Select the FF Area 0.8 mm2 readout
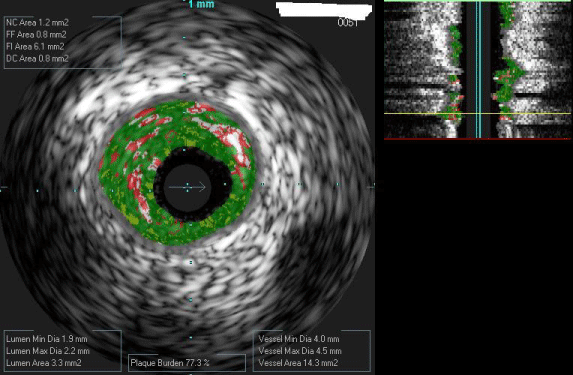This screenshot has height=375, width=573. [x=36, y=35]
